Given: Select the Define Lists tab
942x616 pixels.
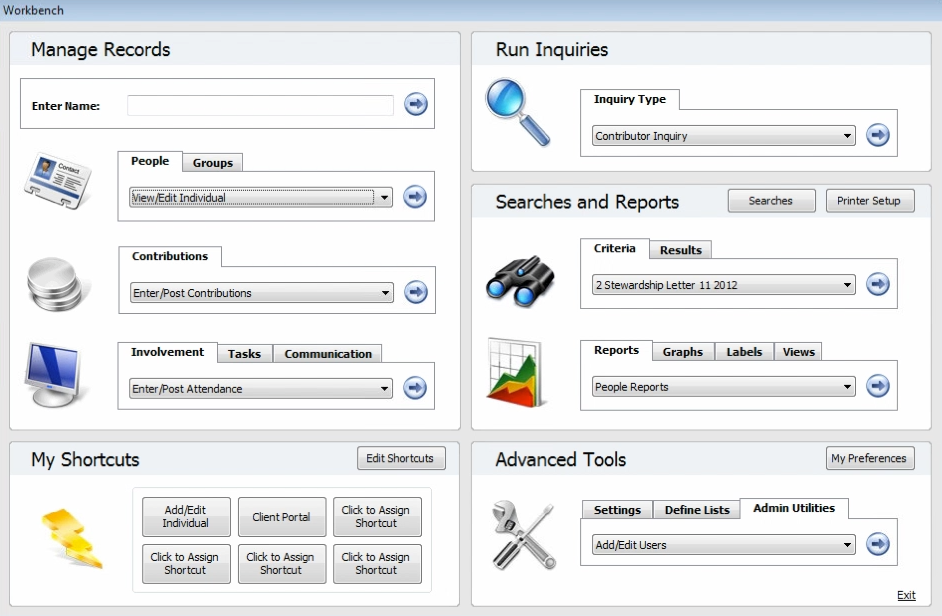Looking at the screenshot, I should [x=697, y=510].
